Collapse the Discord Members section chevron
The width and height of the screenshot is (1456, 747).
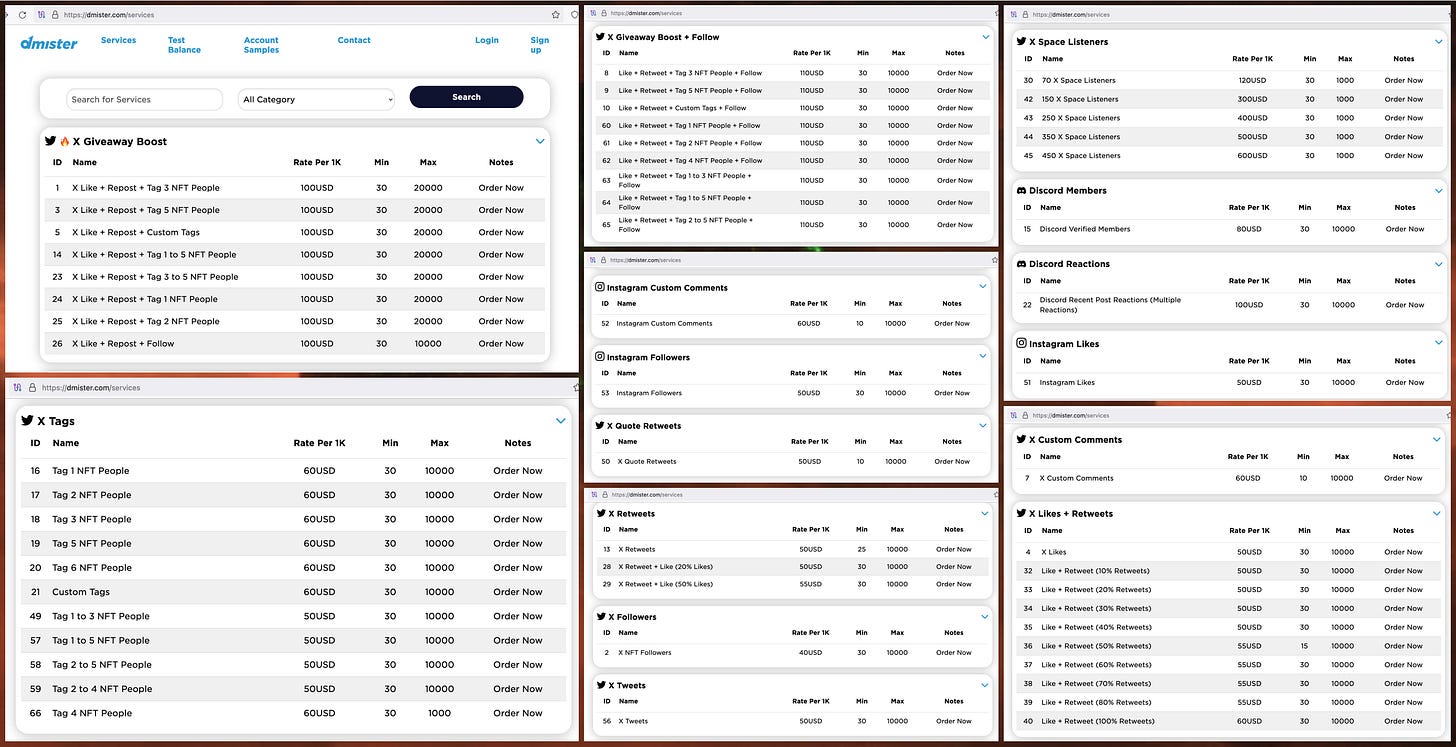(x=1439, y=190)
